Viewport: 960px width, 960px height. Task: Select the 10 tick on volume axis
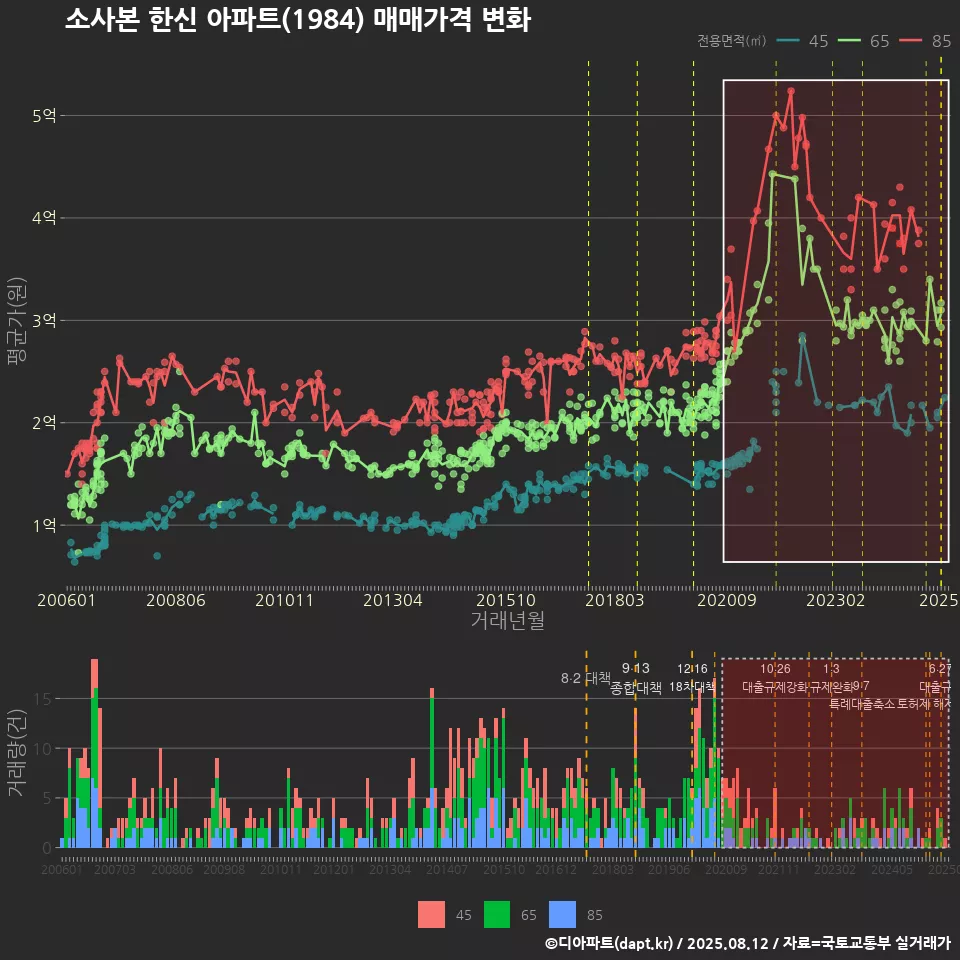(43, 749)
